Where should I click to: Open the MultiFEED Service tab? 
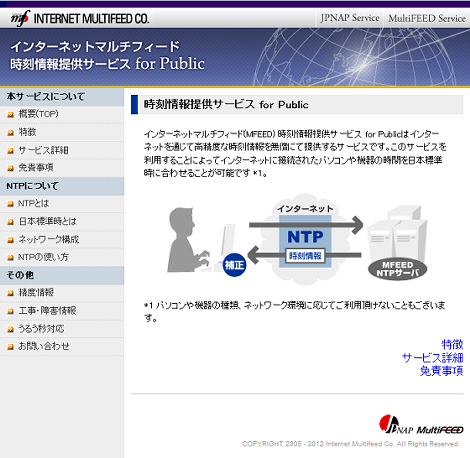[x=427, y=18]
